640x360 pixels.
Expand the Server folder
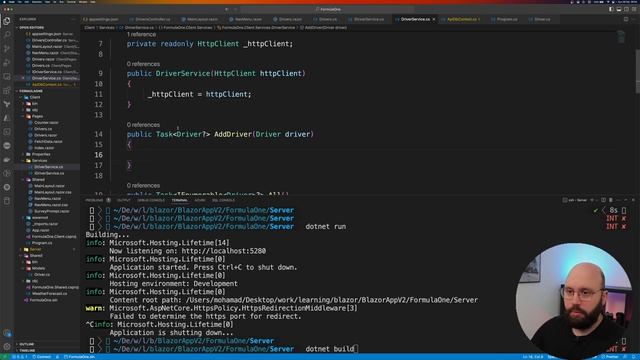click(x=35, y=249)
